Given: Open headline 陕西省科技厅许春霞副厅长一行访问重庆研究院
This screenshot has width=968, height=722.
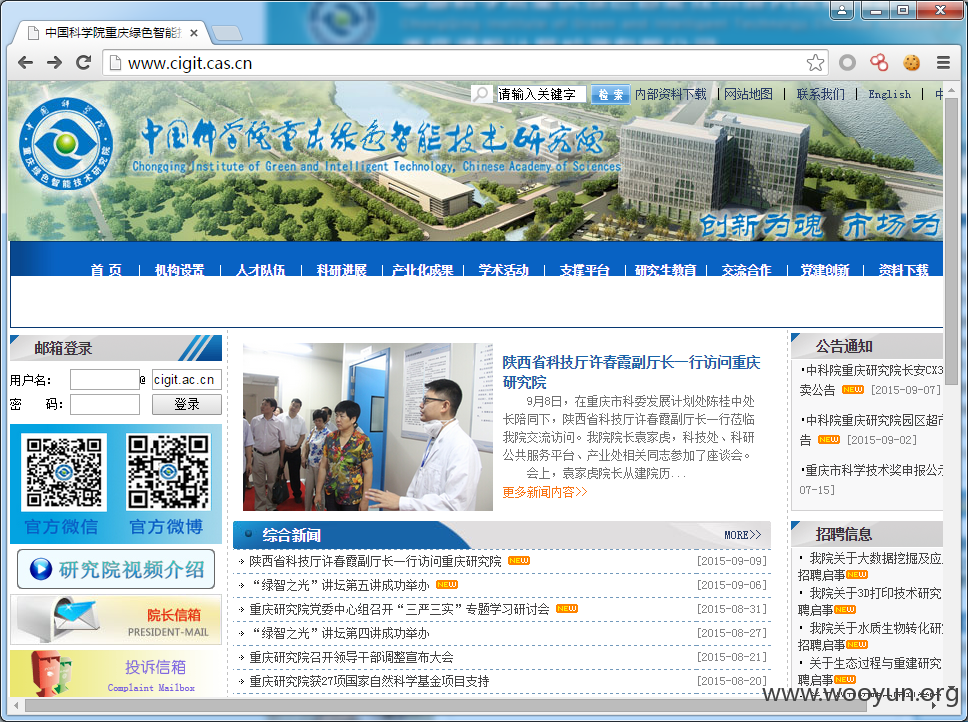Looking at the screenshot, I should pos(631,371).
